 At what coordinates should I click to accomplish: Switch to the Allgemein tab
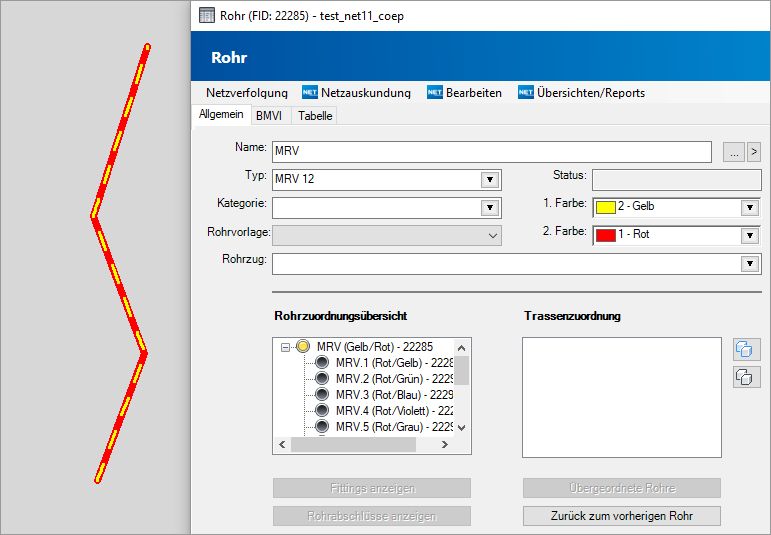click(x=221, y=115)
